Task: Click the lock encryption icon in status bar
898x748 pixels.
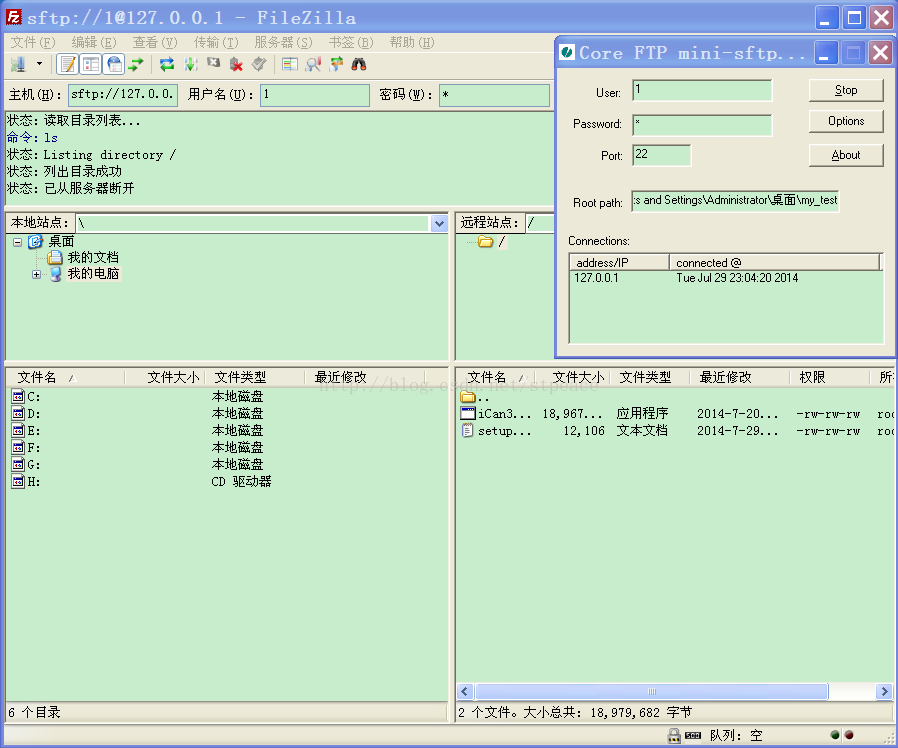Action: click(x=674, y=735)
